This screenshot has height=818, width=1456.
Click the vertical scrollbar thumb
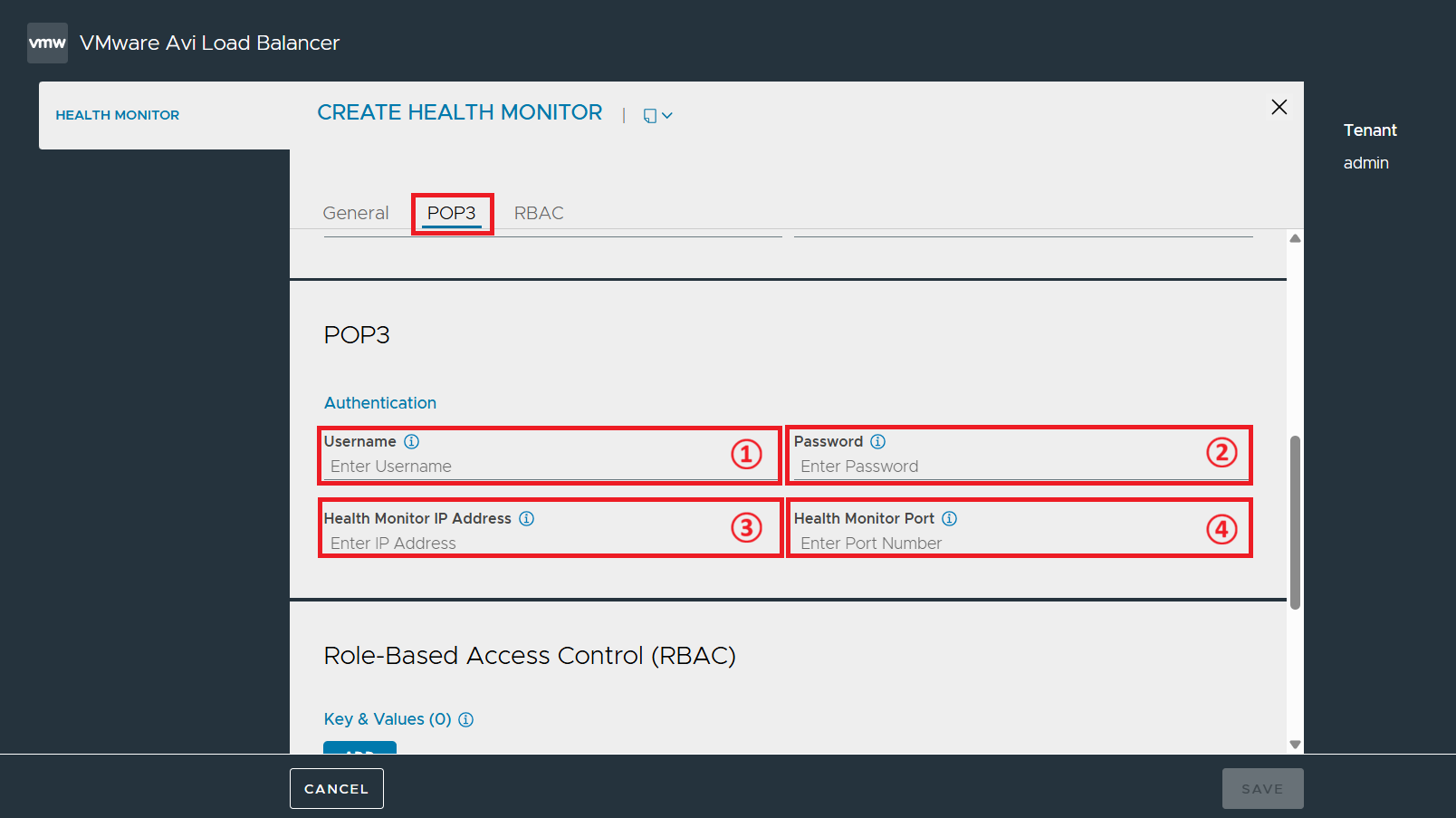(1295, 523)
